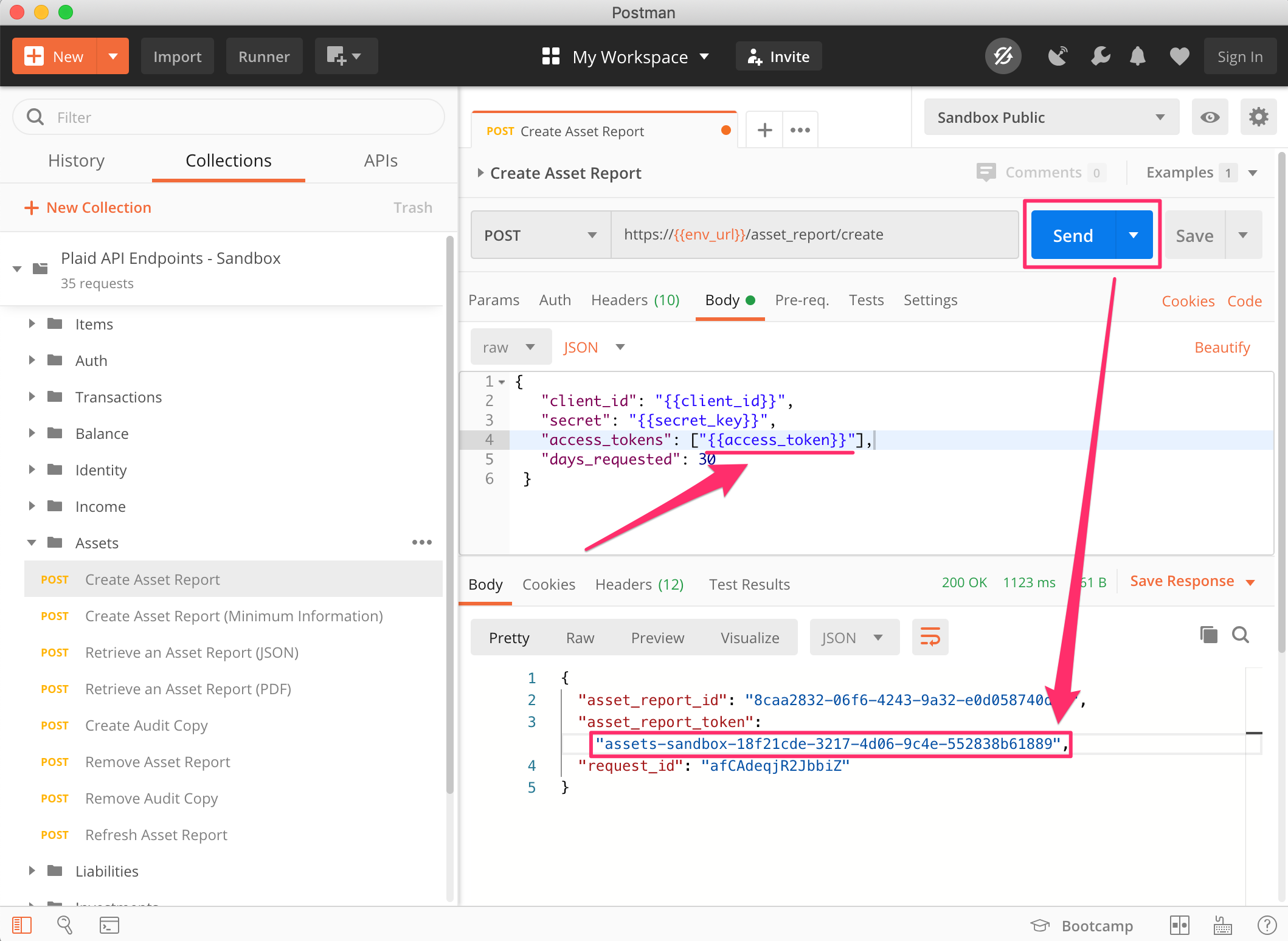Open Assets folder more actions menu
Viewport: 1288px width, 941px height.
pyautogui.click(x=421, y=542)
